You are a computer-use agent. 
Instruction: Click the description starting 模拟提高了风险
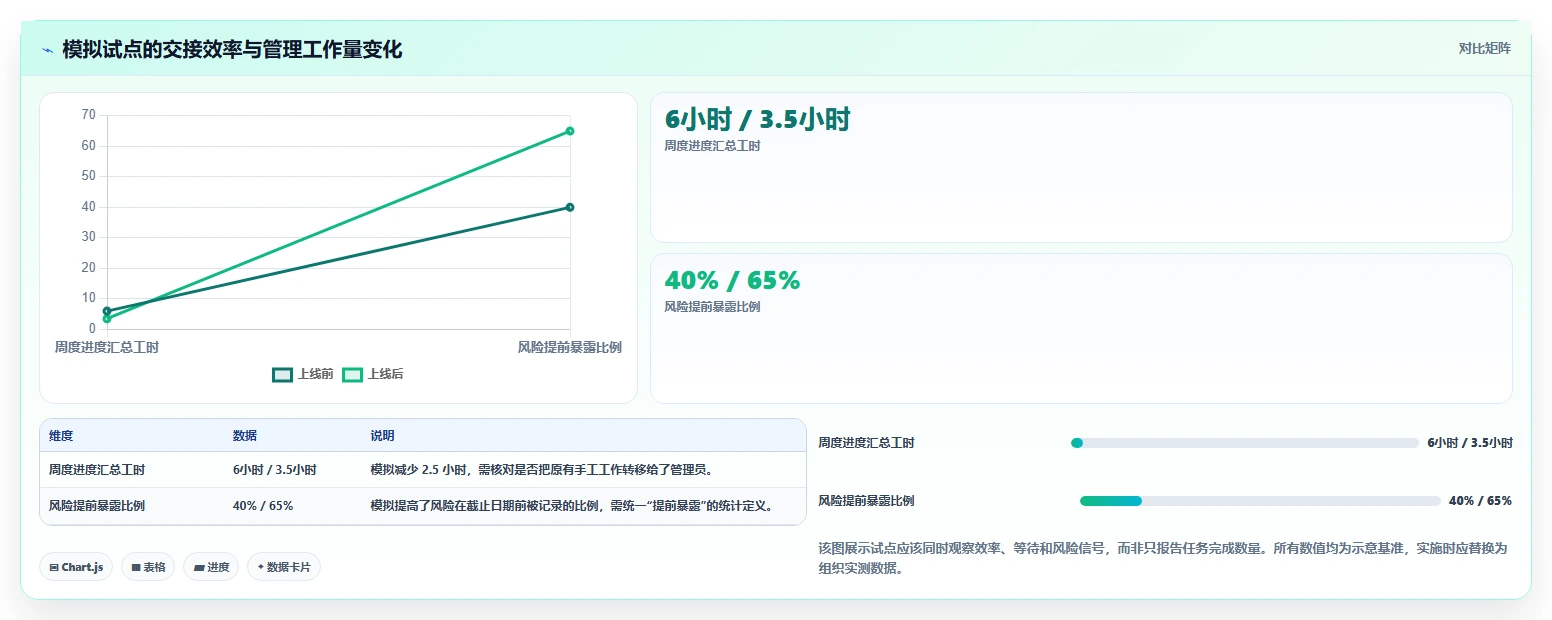pyautogui.click(x=572, y=506)
